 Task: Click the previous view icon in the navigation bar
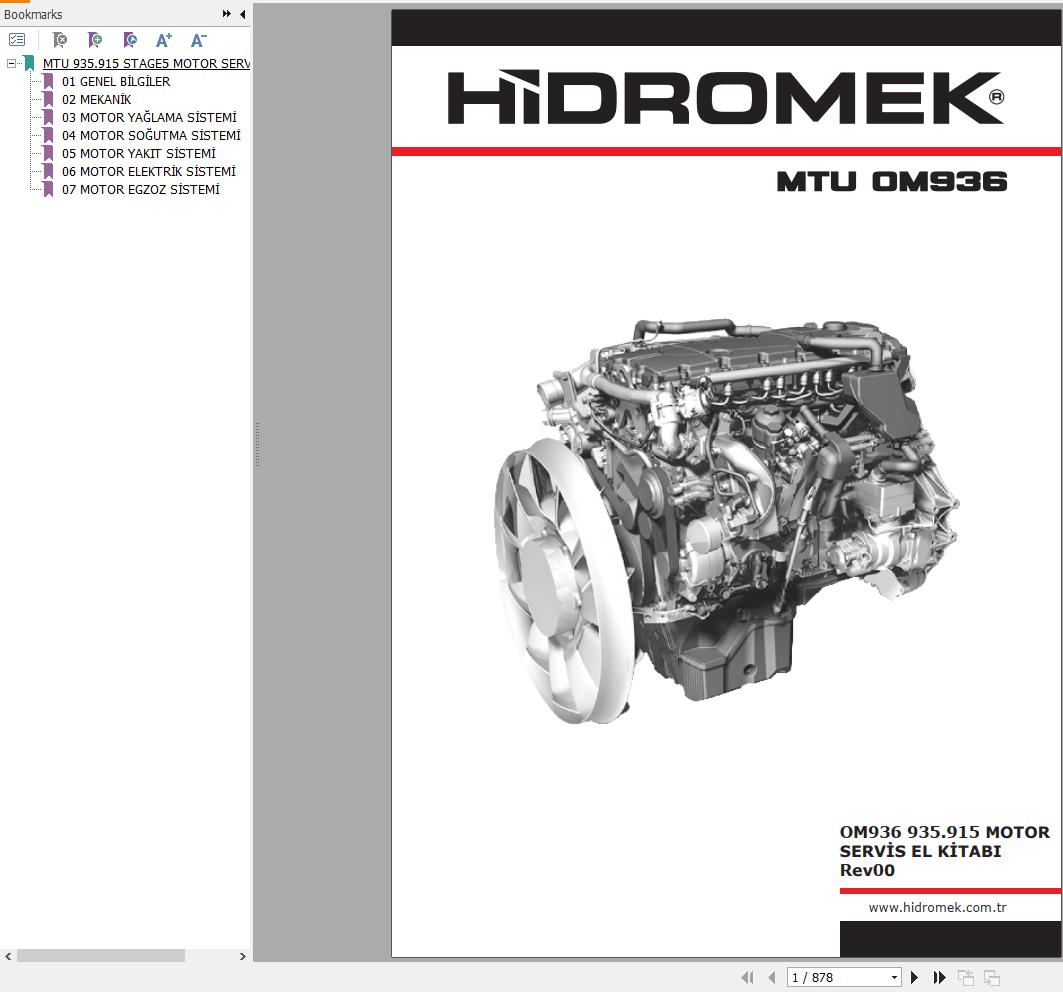pos(965,977)
